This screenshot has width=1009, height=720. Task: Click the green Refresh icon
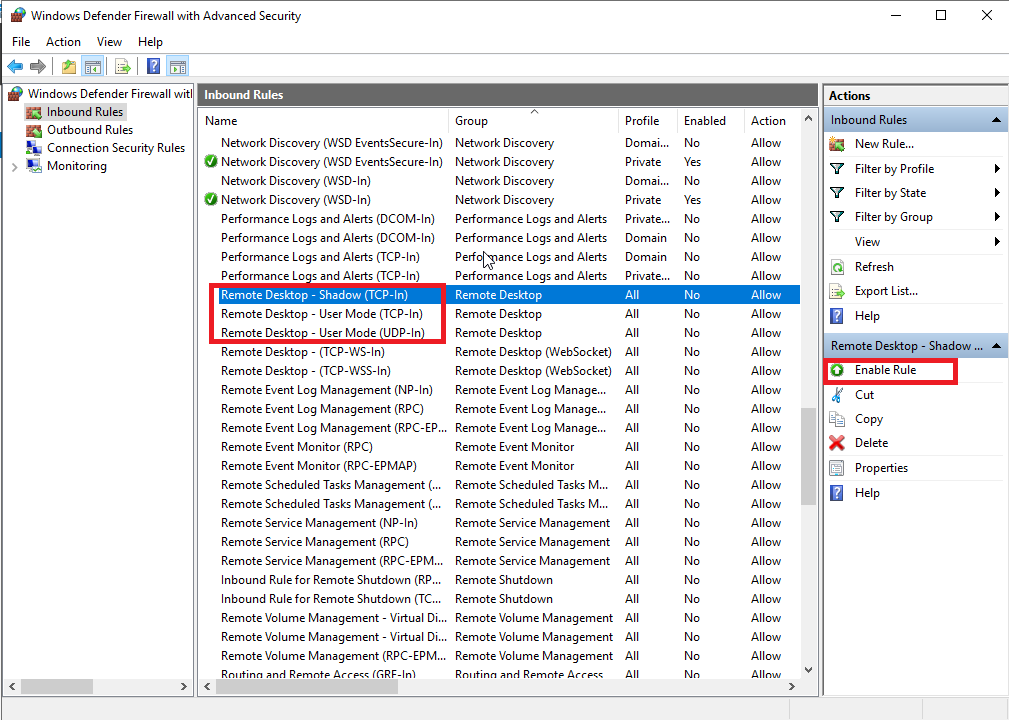click(837, 266)
